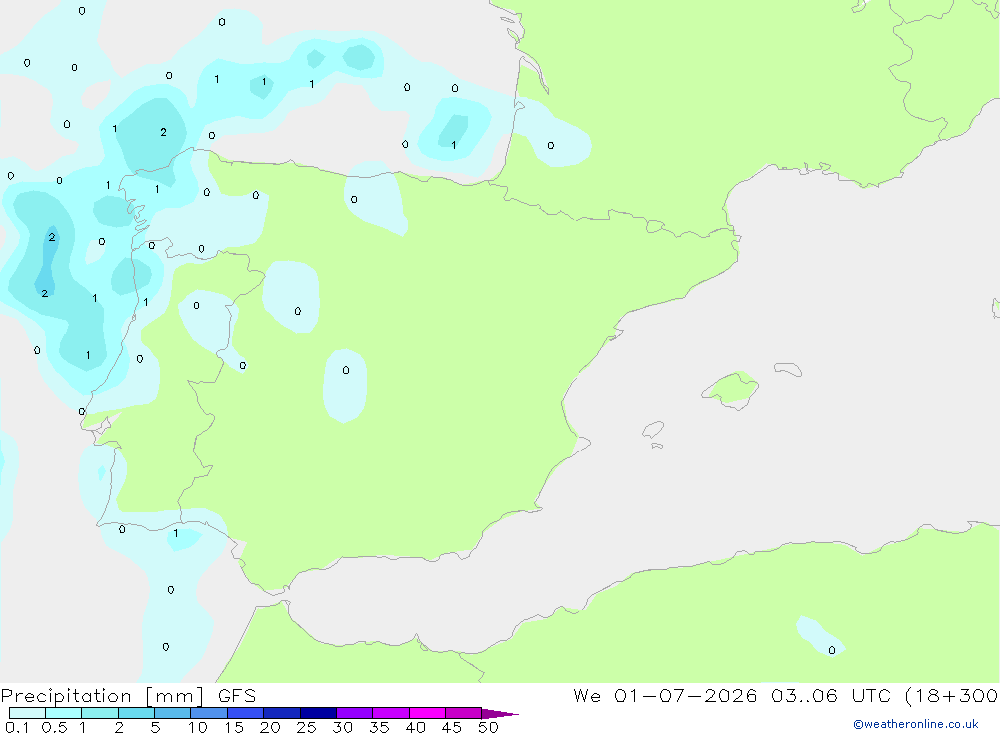Click the date '01-07-2026' in the header
Image resolution: width=1000 pixels, height=733 pixels.
tap(686, 696)
